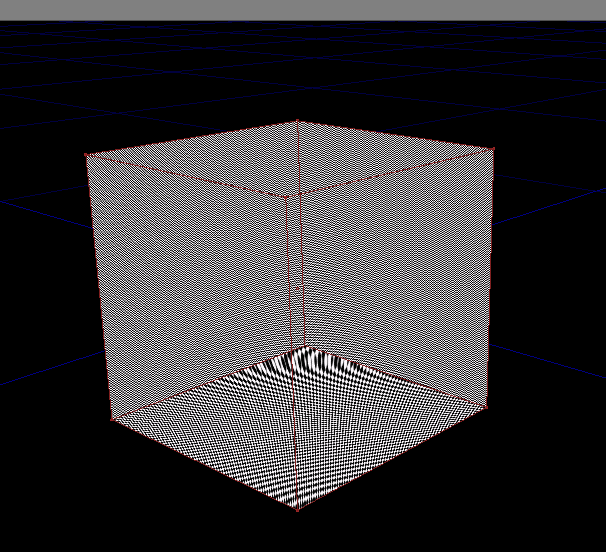Select the vertex at the checkered floor's apex
The width and height of the screenshot is (606, 552).
coord(304,346)
